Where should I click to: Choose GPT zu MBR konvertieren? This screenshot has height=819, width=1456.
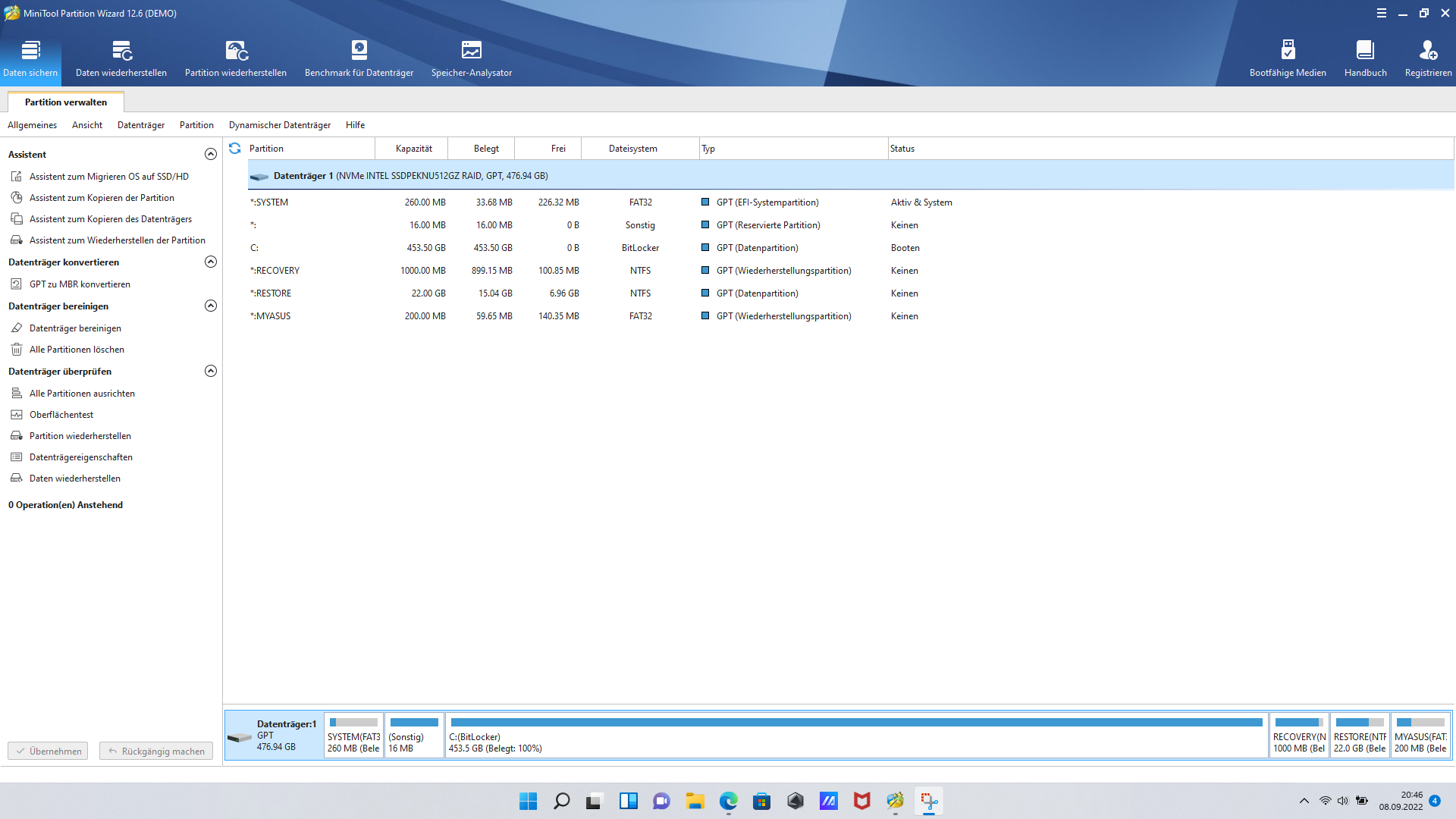point(80,284)
